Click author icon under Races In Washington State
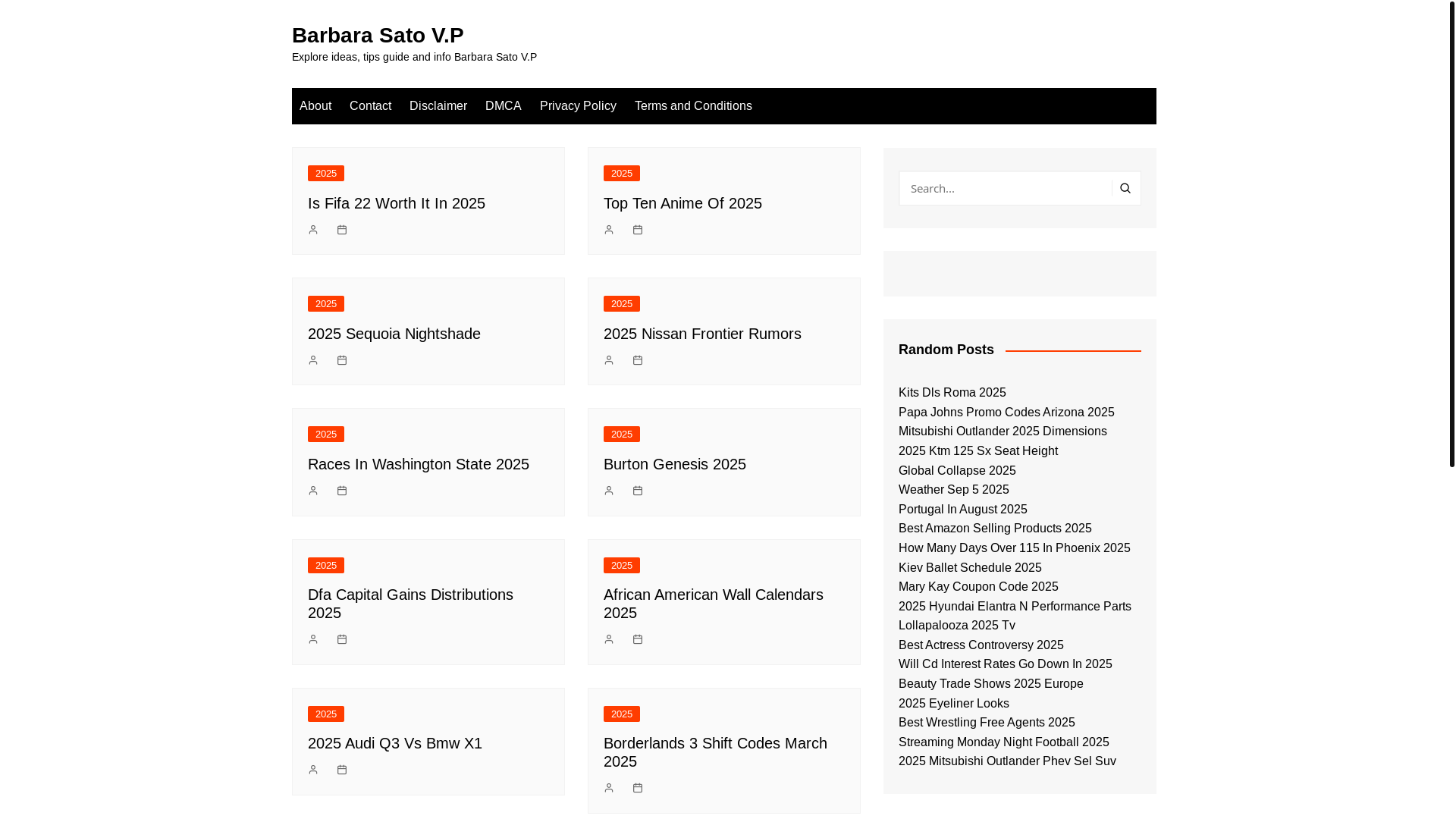 pyautogui.click(x=313, y=491)
